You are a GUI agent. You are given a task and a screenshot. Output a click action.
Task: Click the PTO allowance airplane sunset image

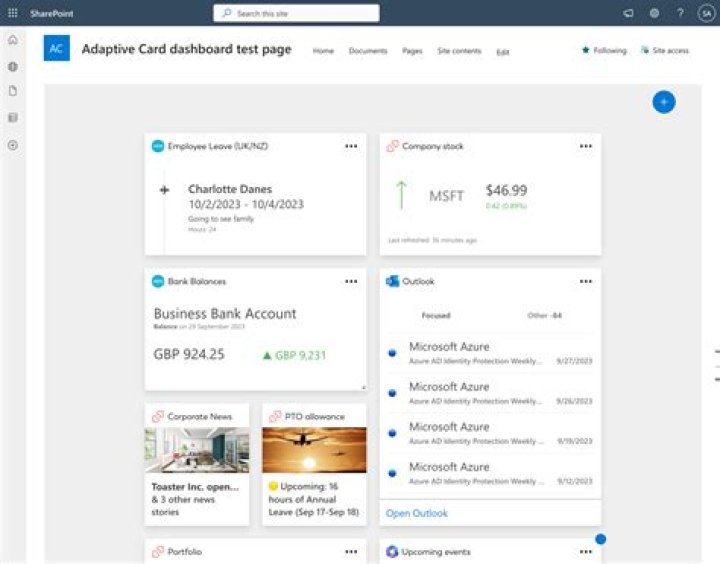[x=315, y=450]
